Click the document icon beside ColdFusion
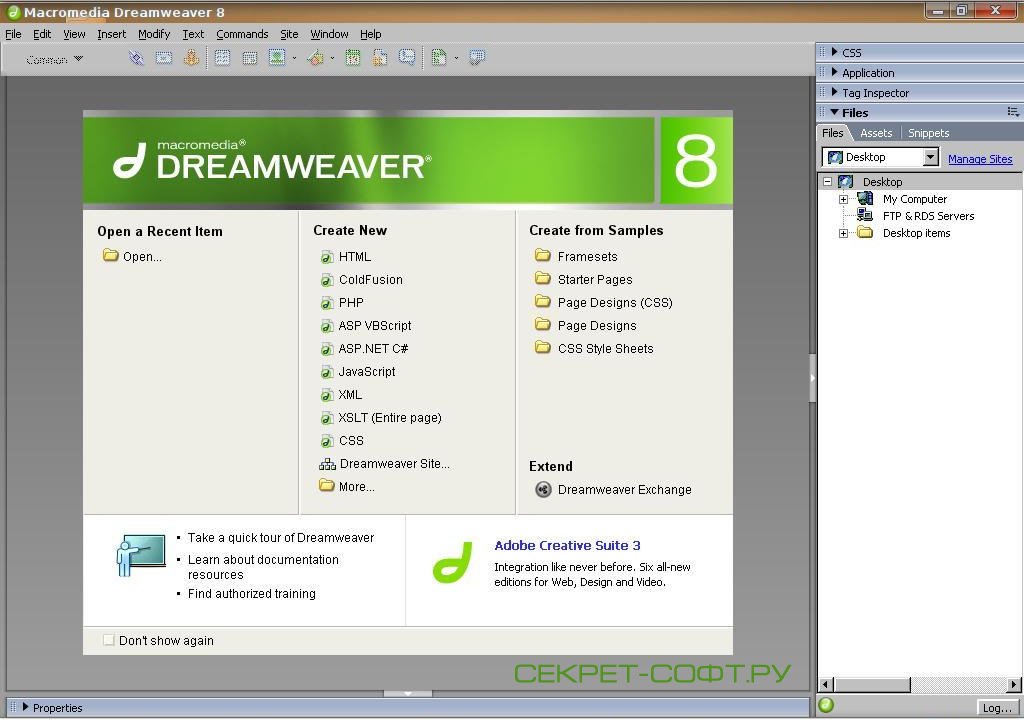1024x720 pixels. pos(327,280)
